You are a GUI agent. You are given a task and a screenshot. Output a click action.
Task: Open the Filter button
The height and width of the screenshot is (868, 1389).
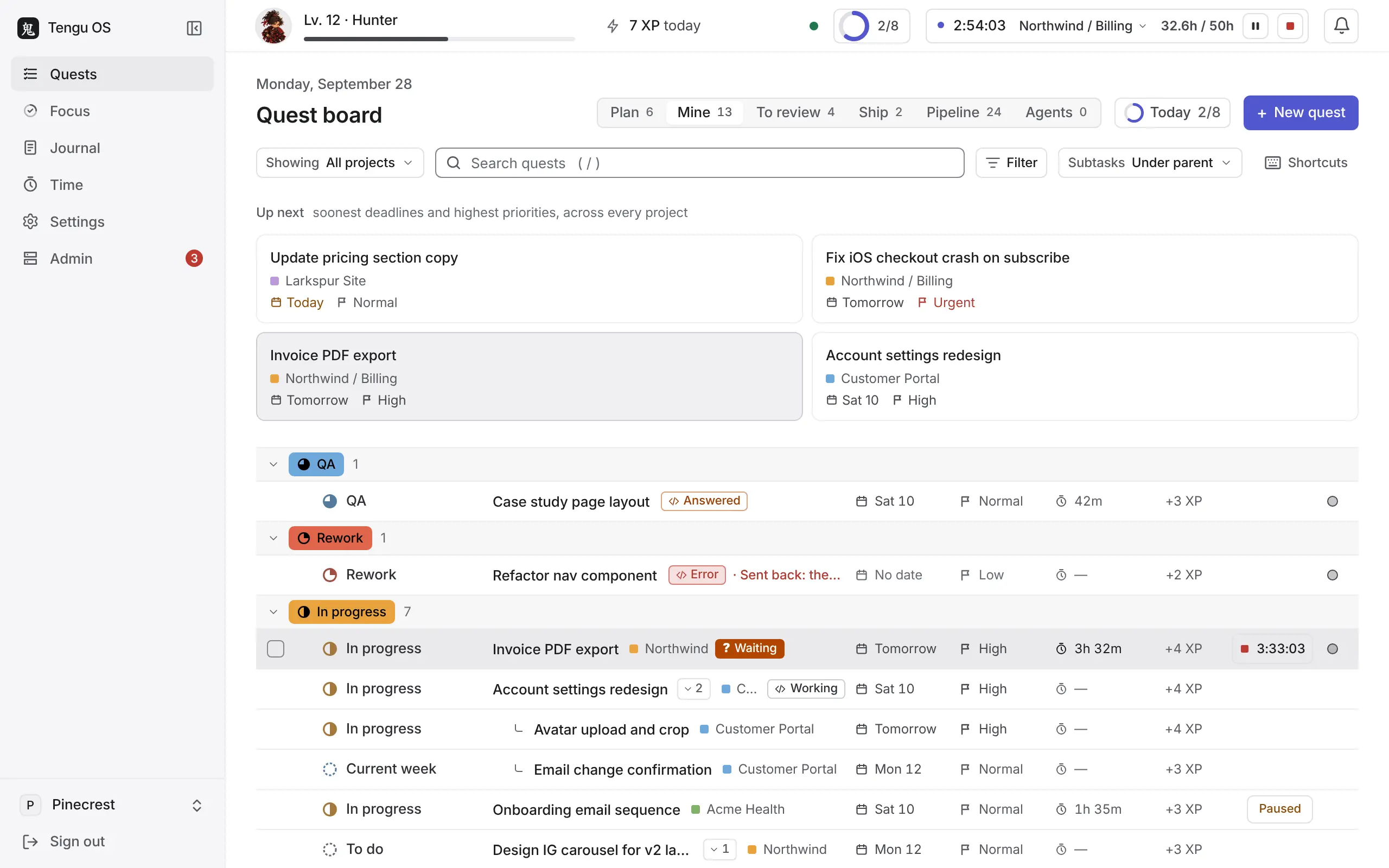click(1011, 162)
